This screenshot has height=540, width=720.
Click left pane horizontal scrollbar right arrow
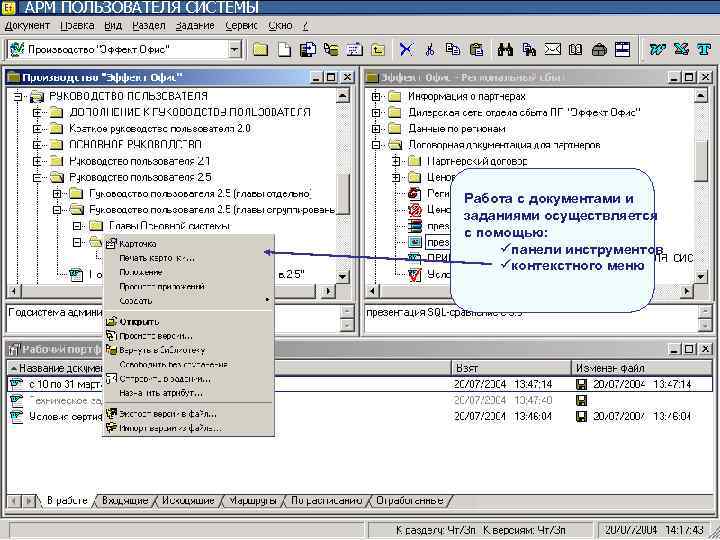tap(328, 291)
